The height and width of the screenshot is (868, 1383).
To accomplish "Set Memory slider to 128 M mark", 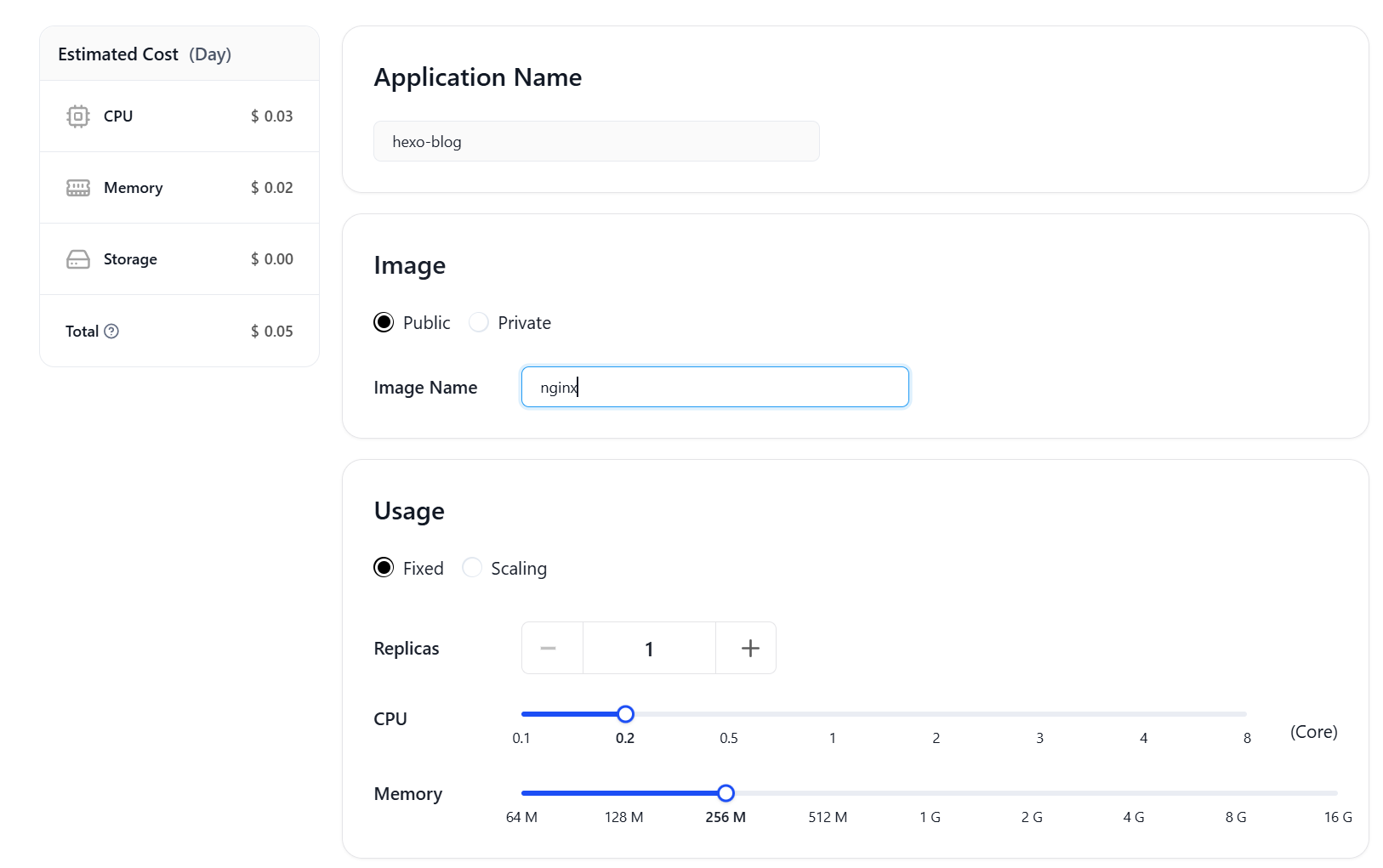I will [x=623, y=793].
